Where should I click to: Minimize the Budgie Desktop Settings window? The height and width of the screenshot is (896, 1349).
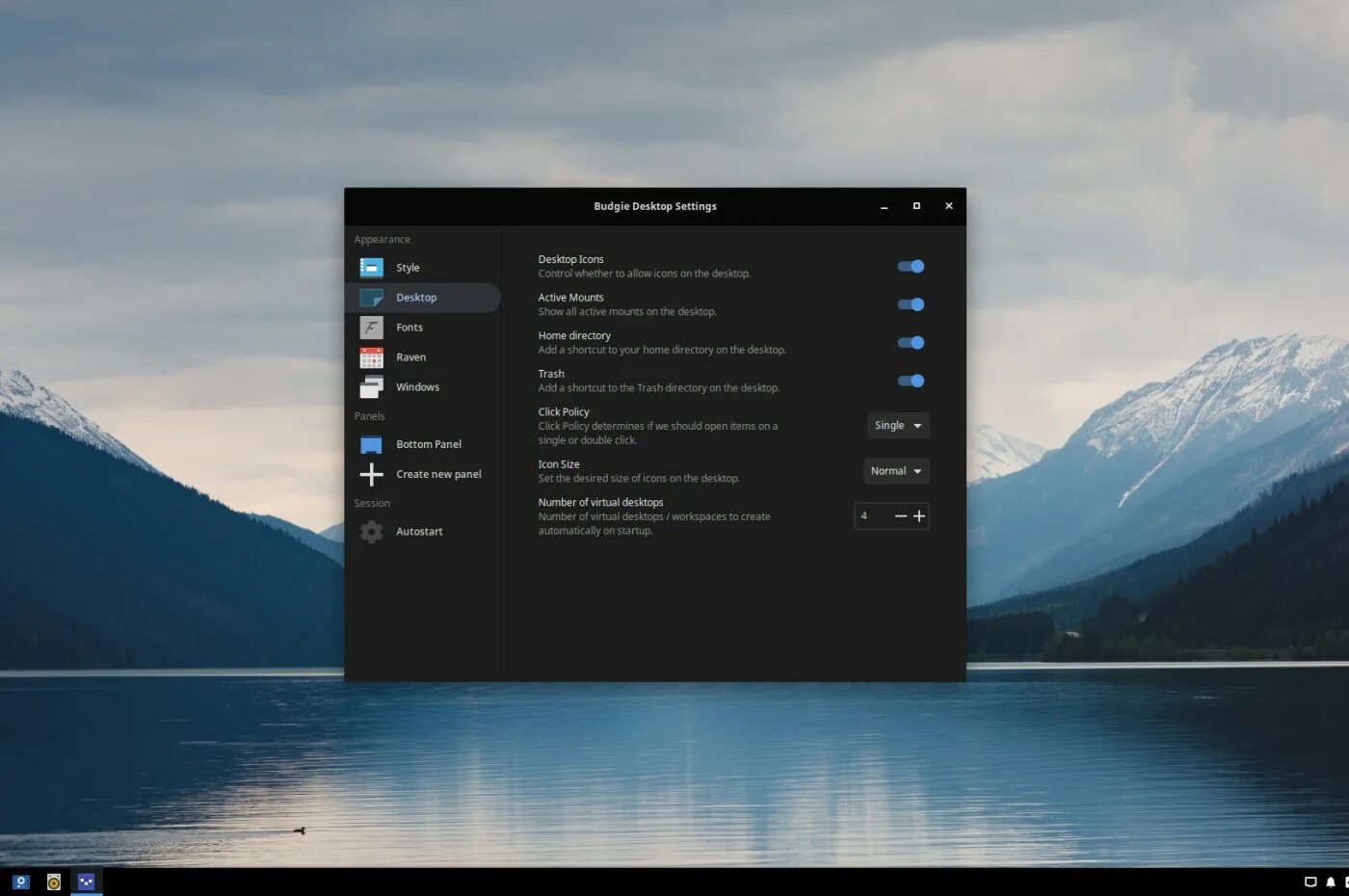884,206
